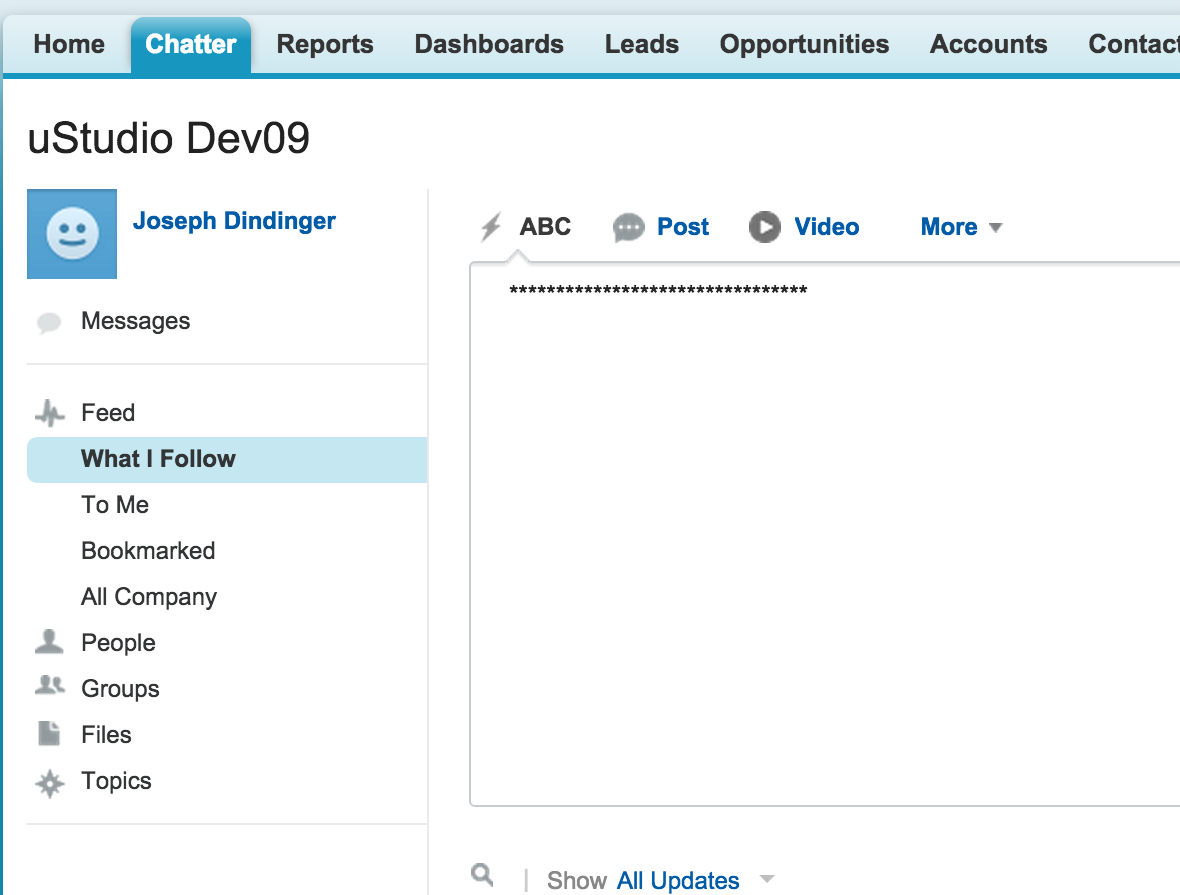Click the Files document icon
Screen dimensions: 1180x895
point(49,734)
